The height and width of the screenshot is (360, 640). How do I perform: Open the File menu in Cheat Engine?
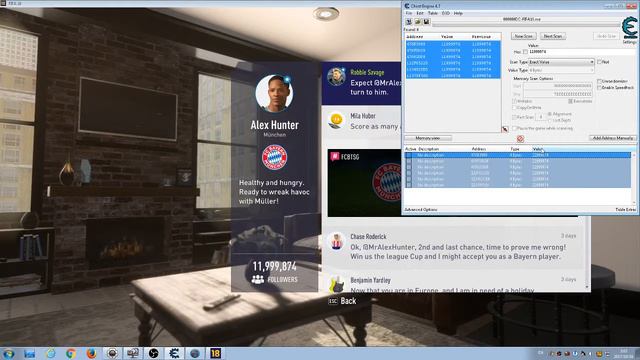[409, 13]
